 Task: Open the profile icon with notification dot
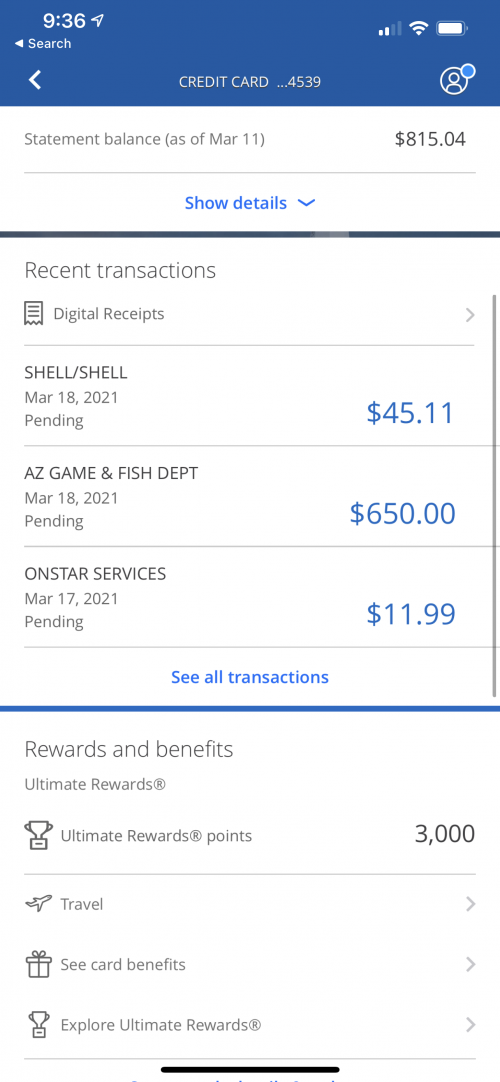coord(457,79)
